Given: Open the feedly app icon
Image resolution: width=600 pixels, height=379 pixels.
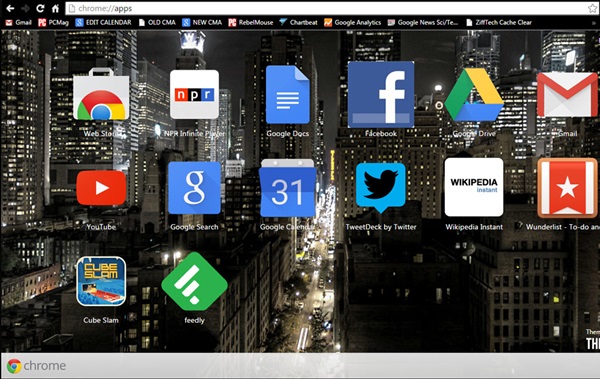Looking at the screenshot, I should click(x=194, y=281).
